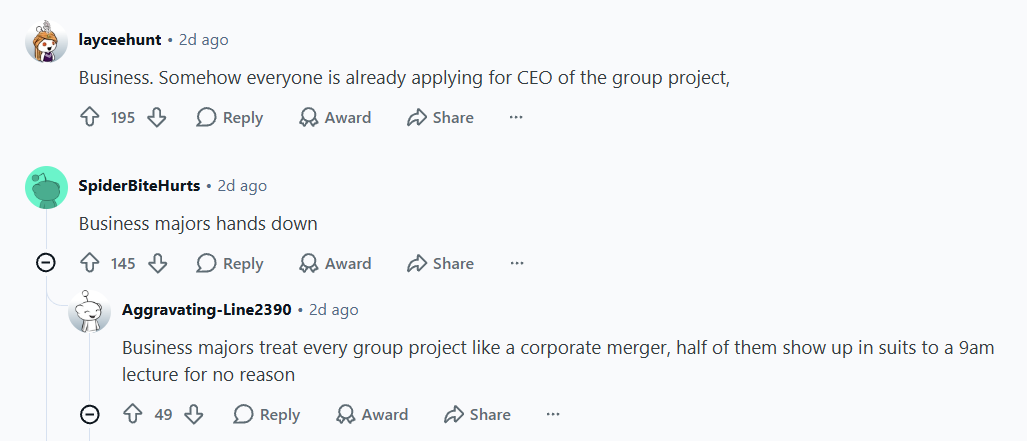Open the Aggravating-Line2390 username link
The width and height of the screenshot is (1027, 441).
[206, 310]
